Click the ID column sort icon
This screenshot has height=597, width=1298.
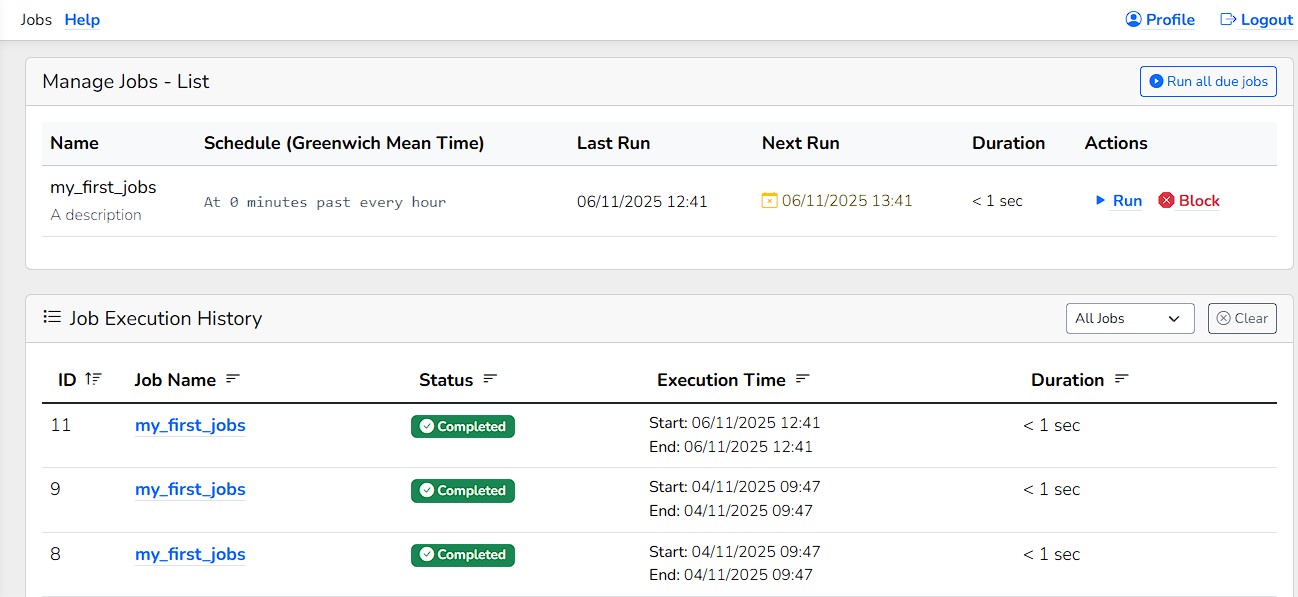point(93,379)
